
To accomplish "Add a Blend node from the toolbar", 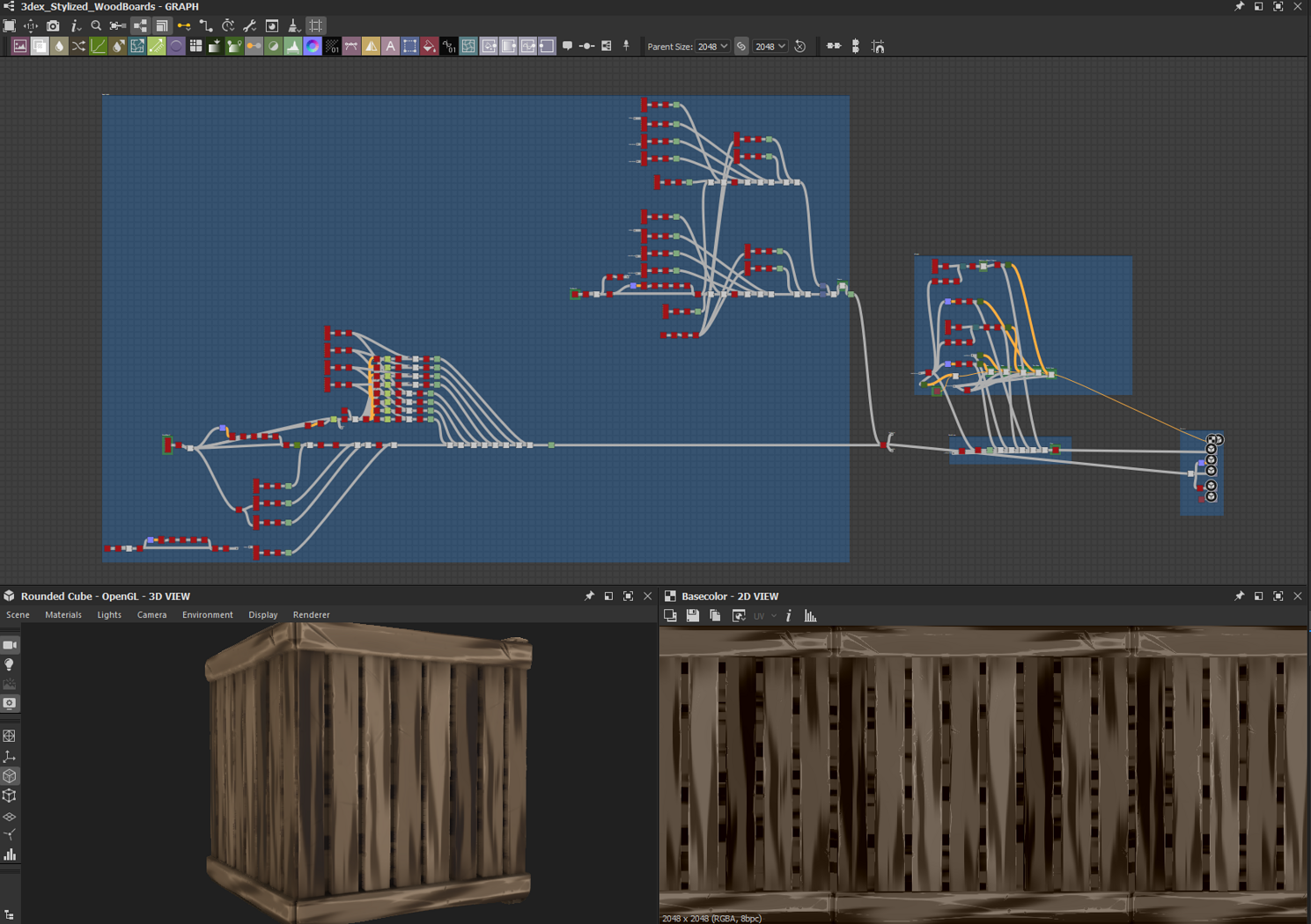I will [x=40, y=47].
